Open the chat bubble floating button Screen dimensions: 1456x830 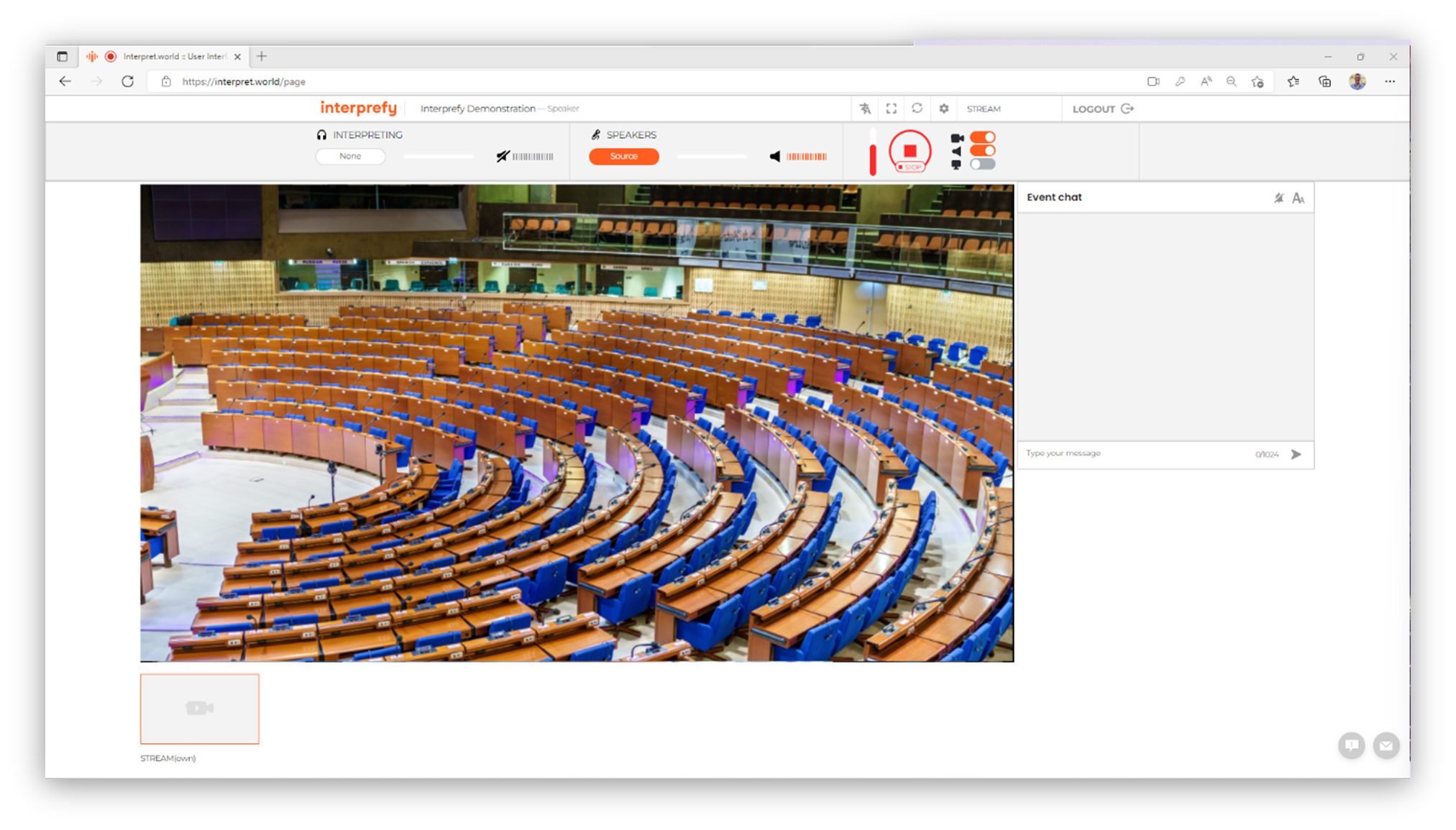pos(1352,745)
